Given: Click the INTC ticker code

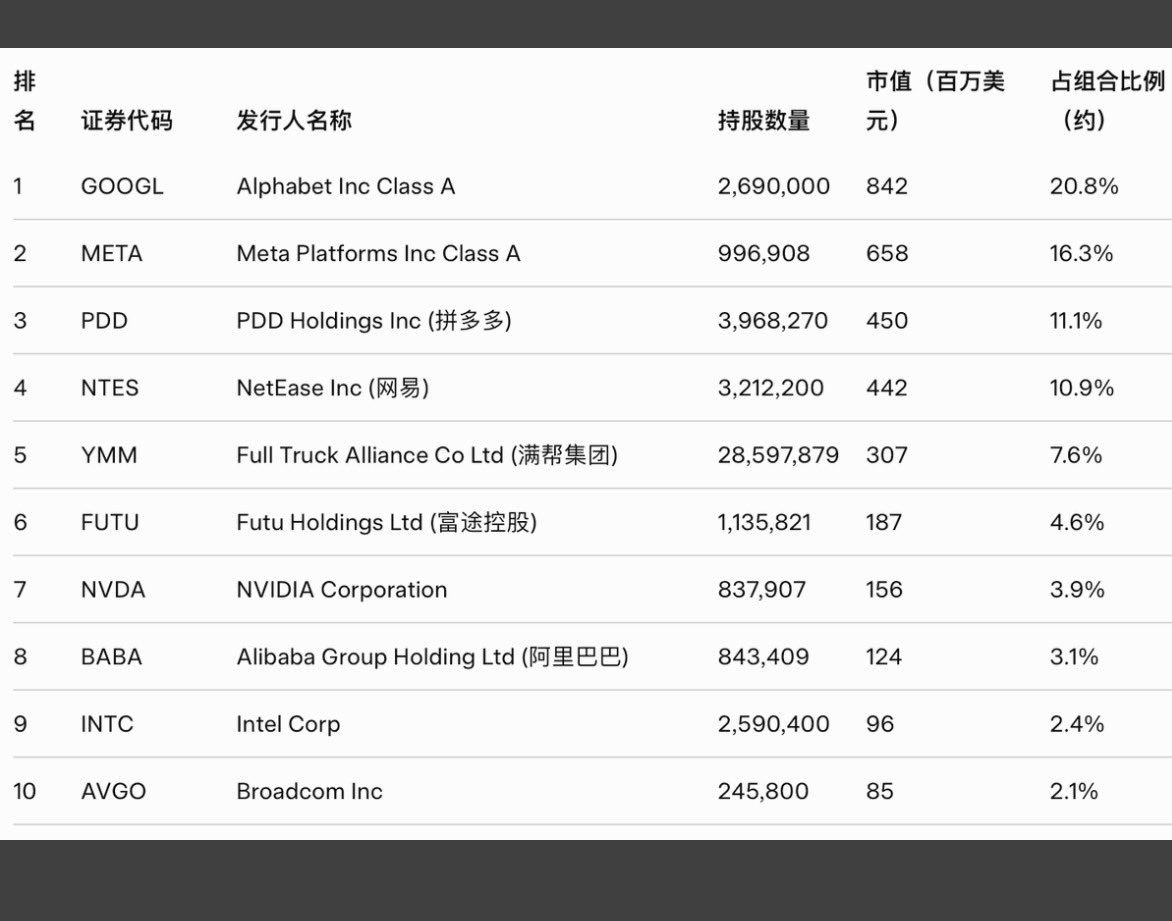Looking at the screenshot, I should click(x=107, y=724).
